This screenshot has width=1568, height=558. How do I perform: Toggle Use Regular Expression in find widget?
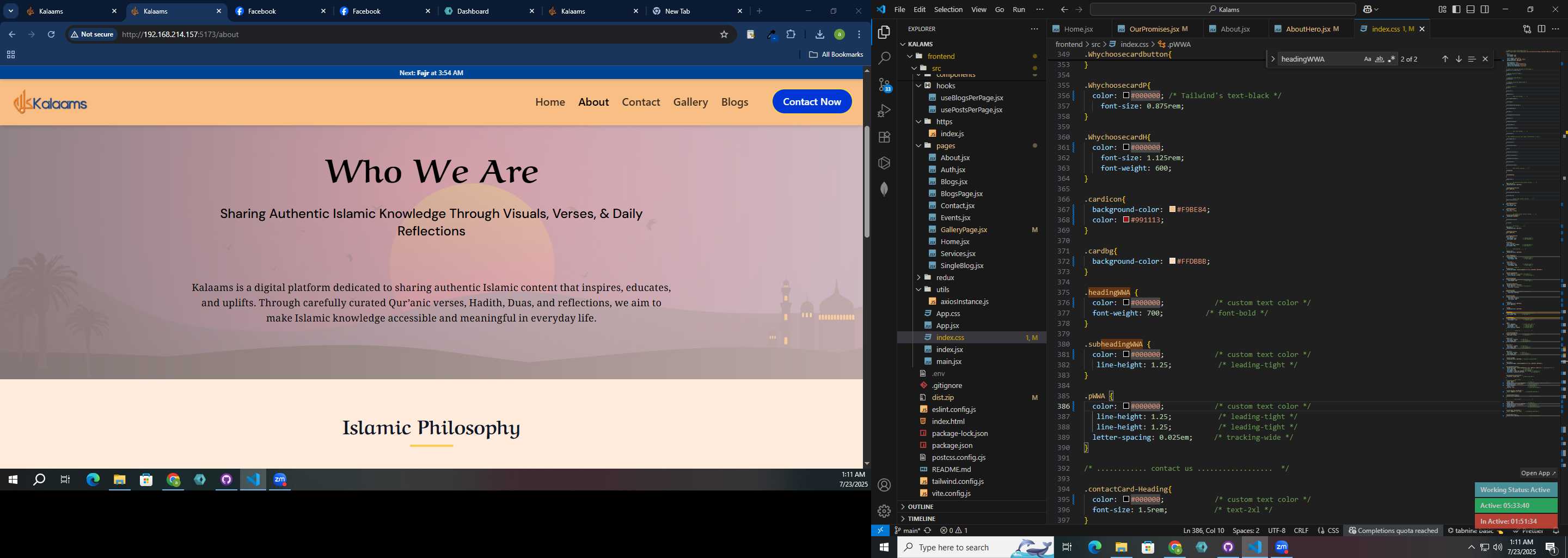click(x=1392, y=59)
